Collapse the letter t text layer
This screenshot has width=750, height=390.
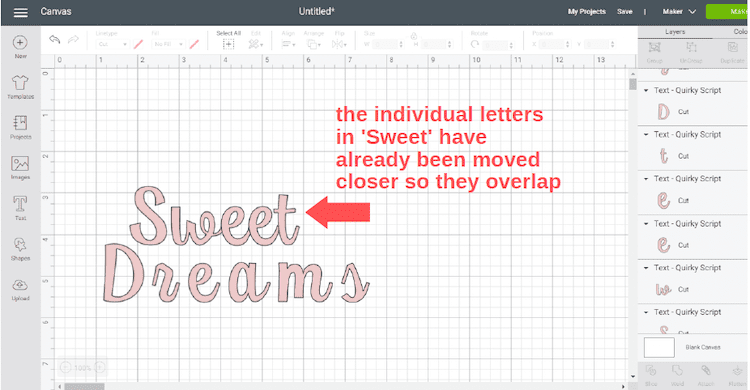(x=646, y=134)
